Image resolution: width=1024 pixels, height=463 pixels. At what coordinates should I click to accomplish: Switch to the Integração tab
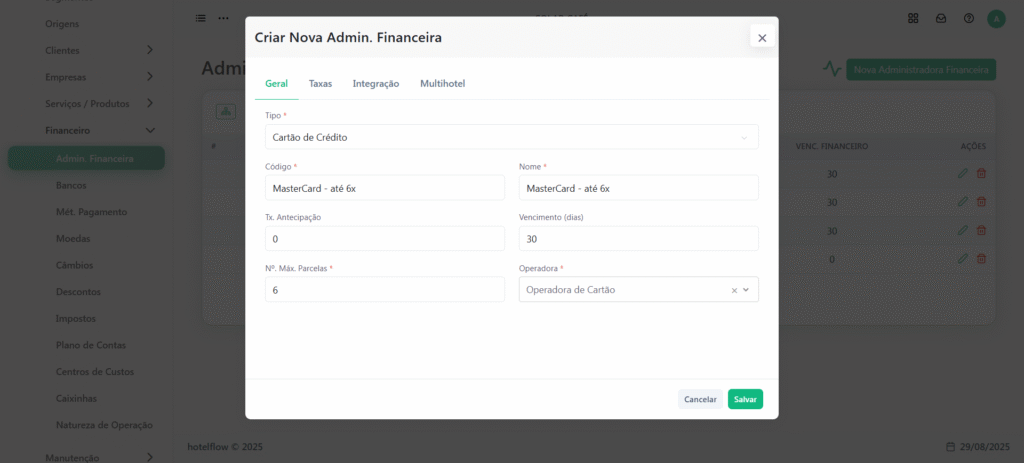376,84
